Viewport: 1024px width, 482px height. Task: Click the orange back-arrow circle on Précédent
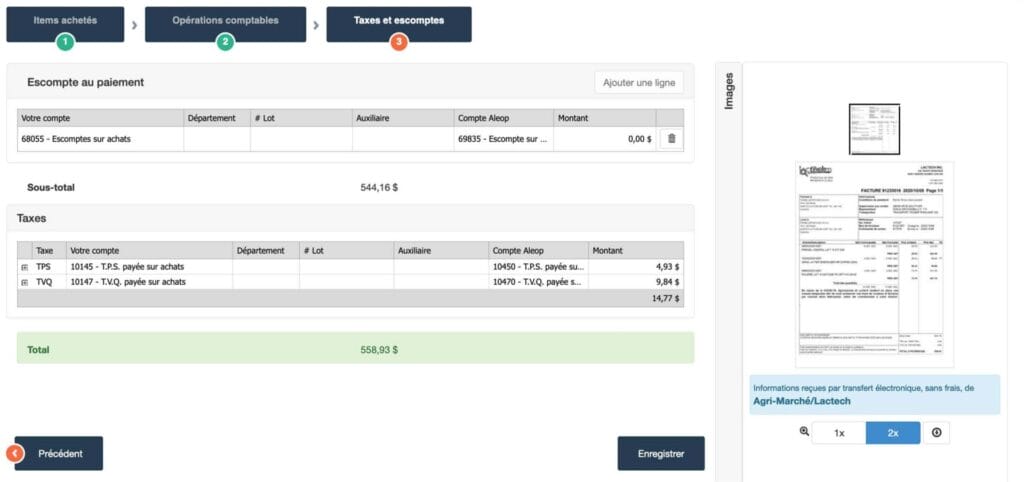(15, 453)
